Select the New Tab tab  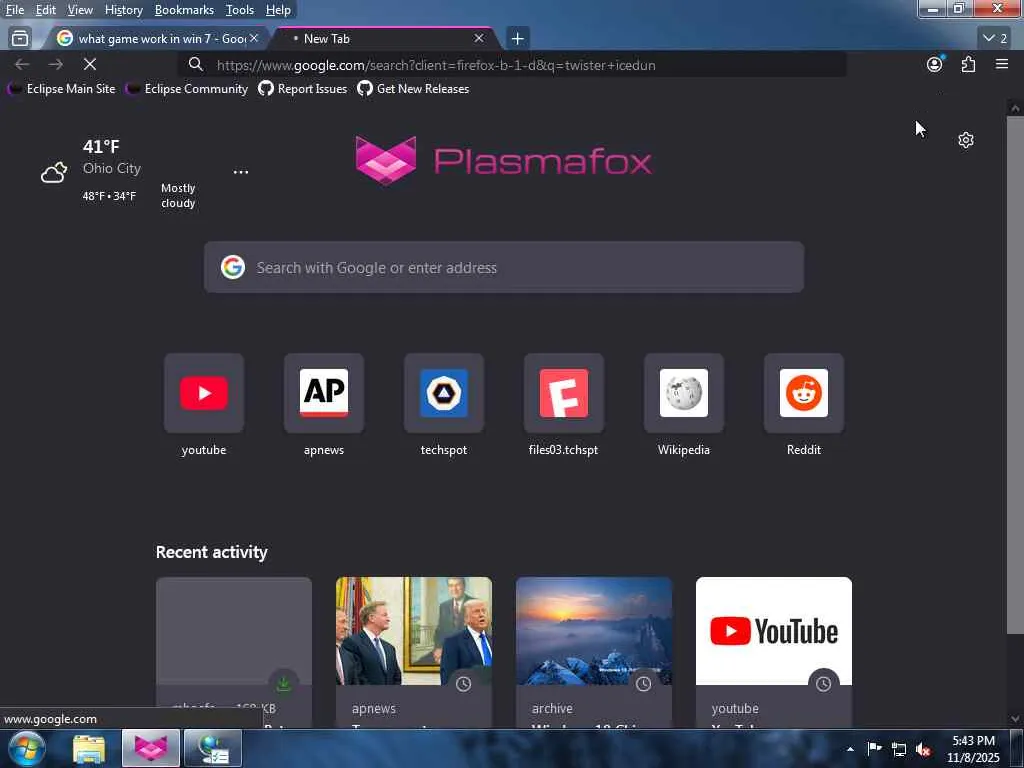pyautogui.click(x=385, y=39)
